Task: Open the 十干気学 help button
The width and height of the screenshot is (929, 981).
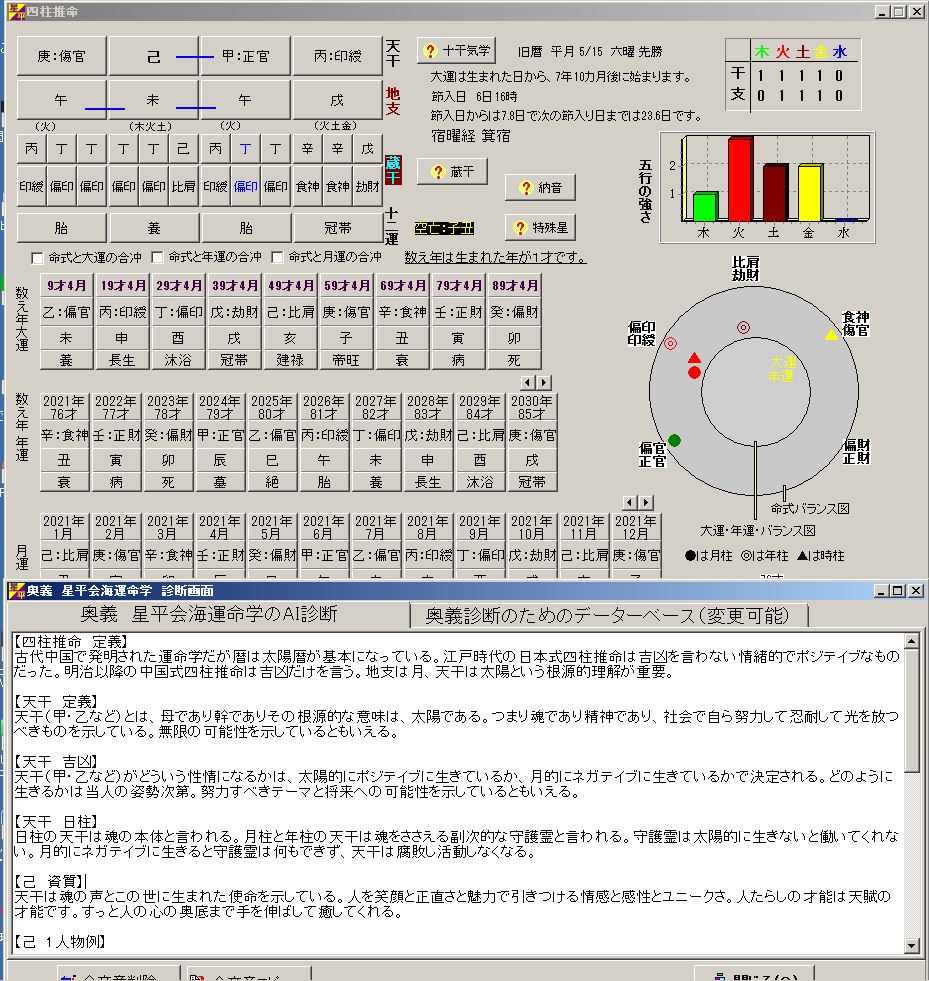Action: coord(456,51)
